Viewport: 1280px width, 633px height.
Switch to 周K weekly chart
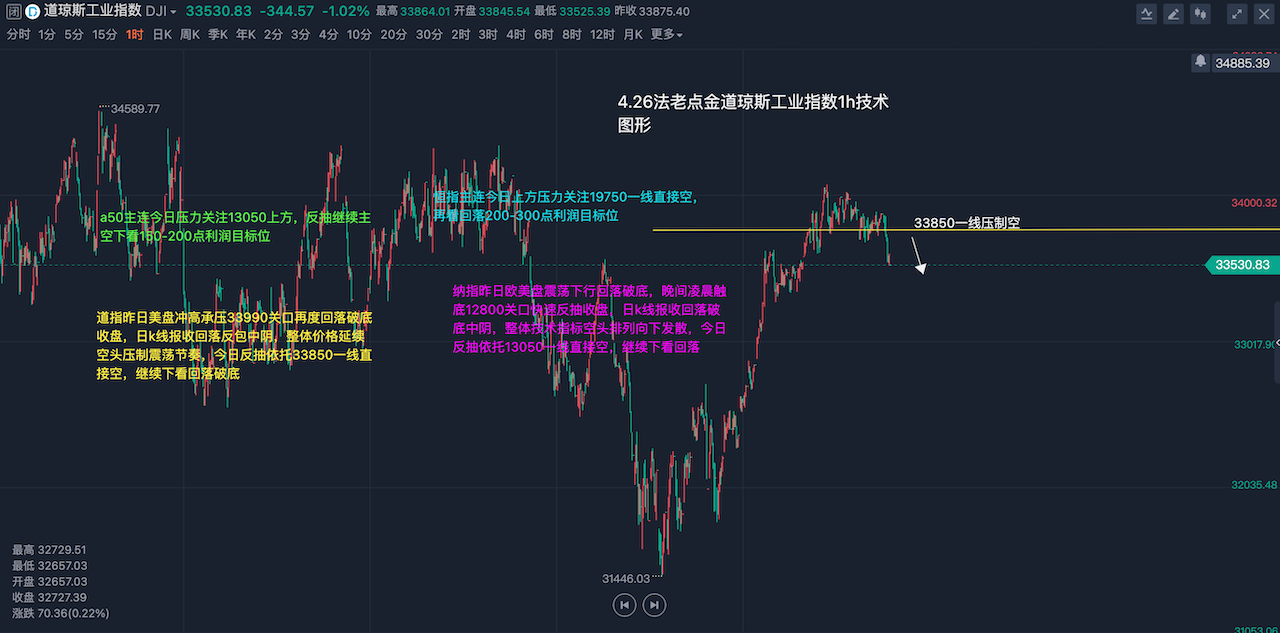[190, 34]
